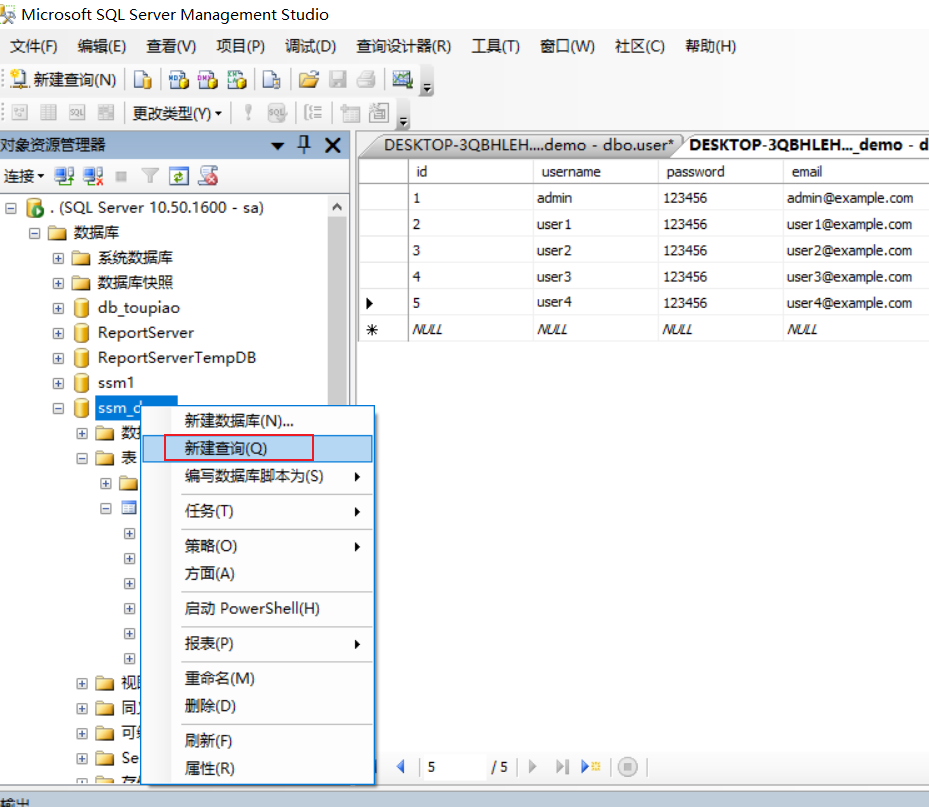This screenshot has width=929, height=807.
Task: Click the verify SQL syntax icon
Action: (x=277, y=113)
